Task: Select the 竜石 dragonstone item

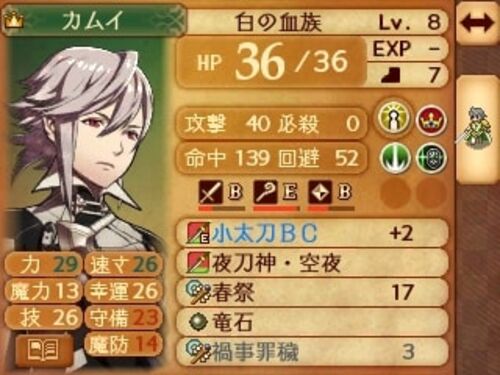Action: [312, 322]
